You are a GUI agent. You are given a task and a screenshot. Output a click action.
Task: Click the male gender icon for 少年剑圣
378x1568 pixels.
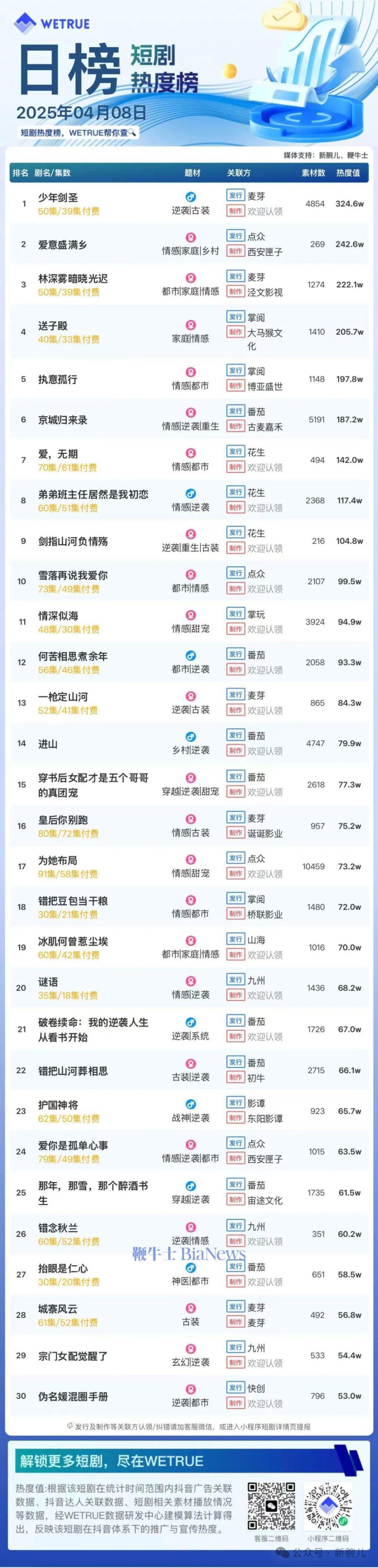[x=190, y=197]
